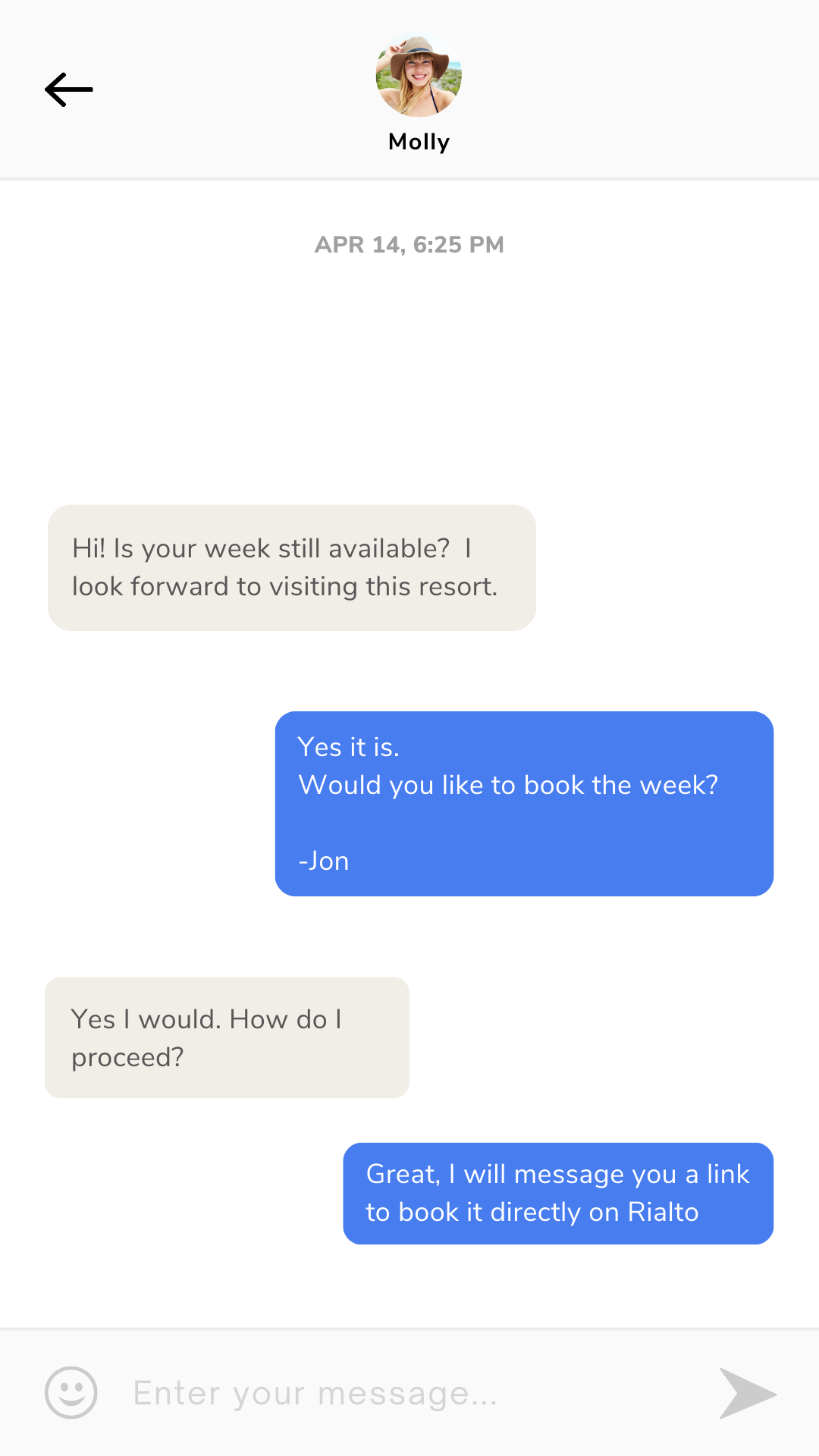This screenshot has width=819, height=1456.
Task: Click the paper plane send icon
Action: [x=747, y=1392]
